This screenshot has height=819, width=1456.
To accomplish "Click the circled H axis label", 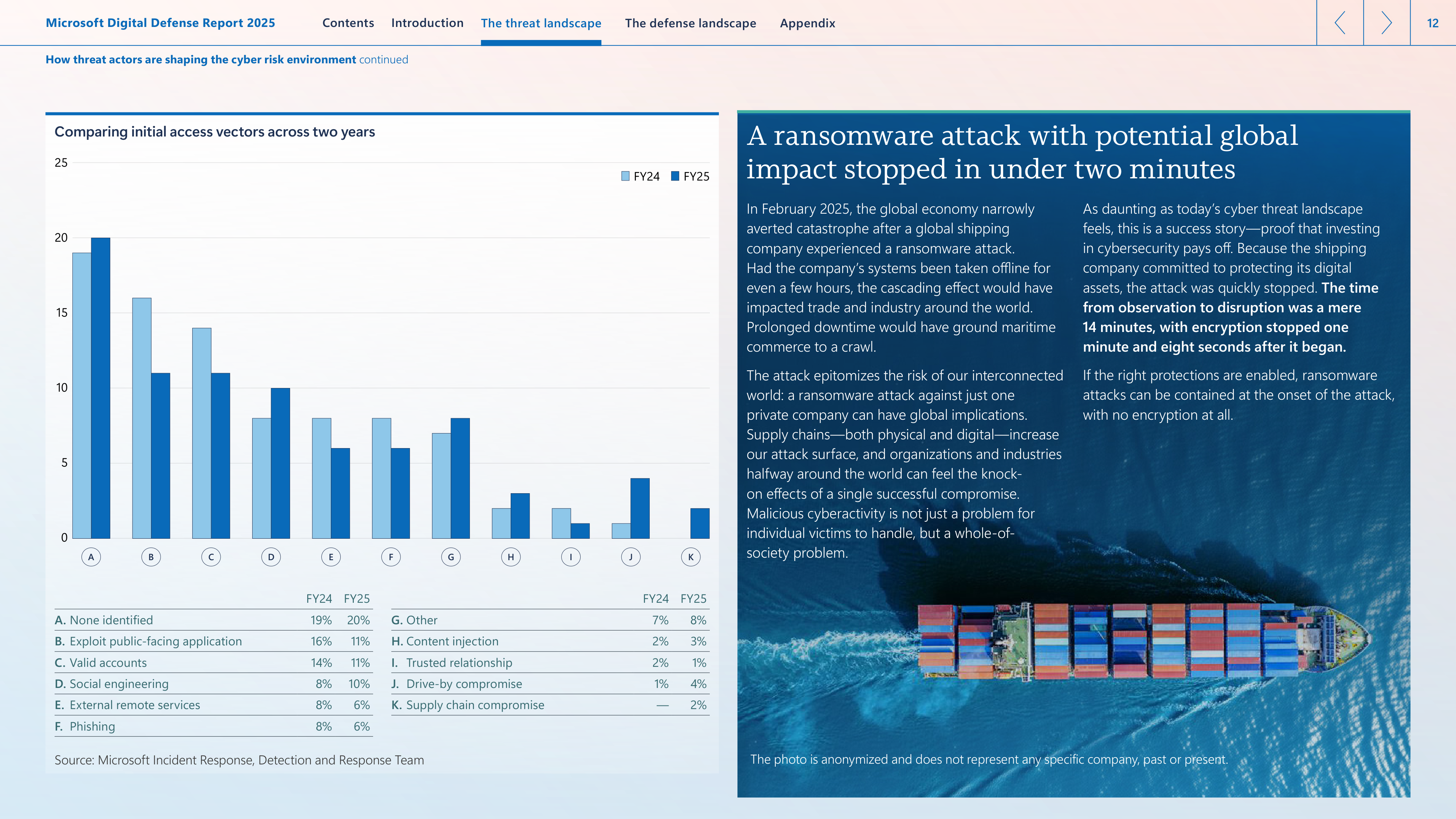I will pyautogui.click(x=510, y=557).
